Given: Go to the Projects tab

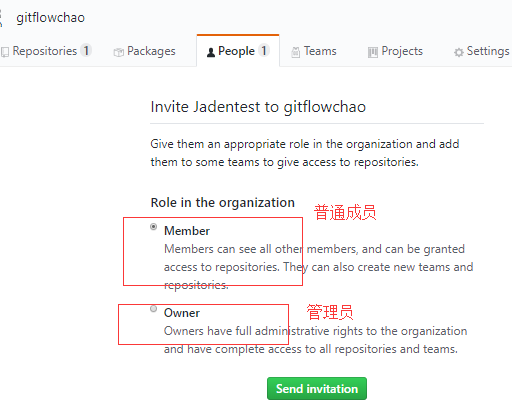Looking at the screenshot, I should click(395, 51).
